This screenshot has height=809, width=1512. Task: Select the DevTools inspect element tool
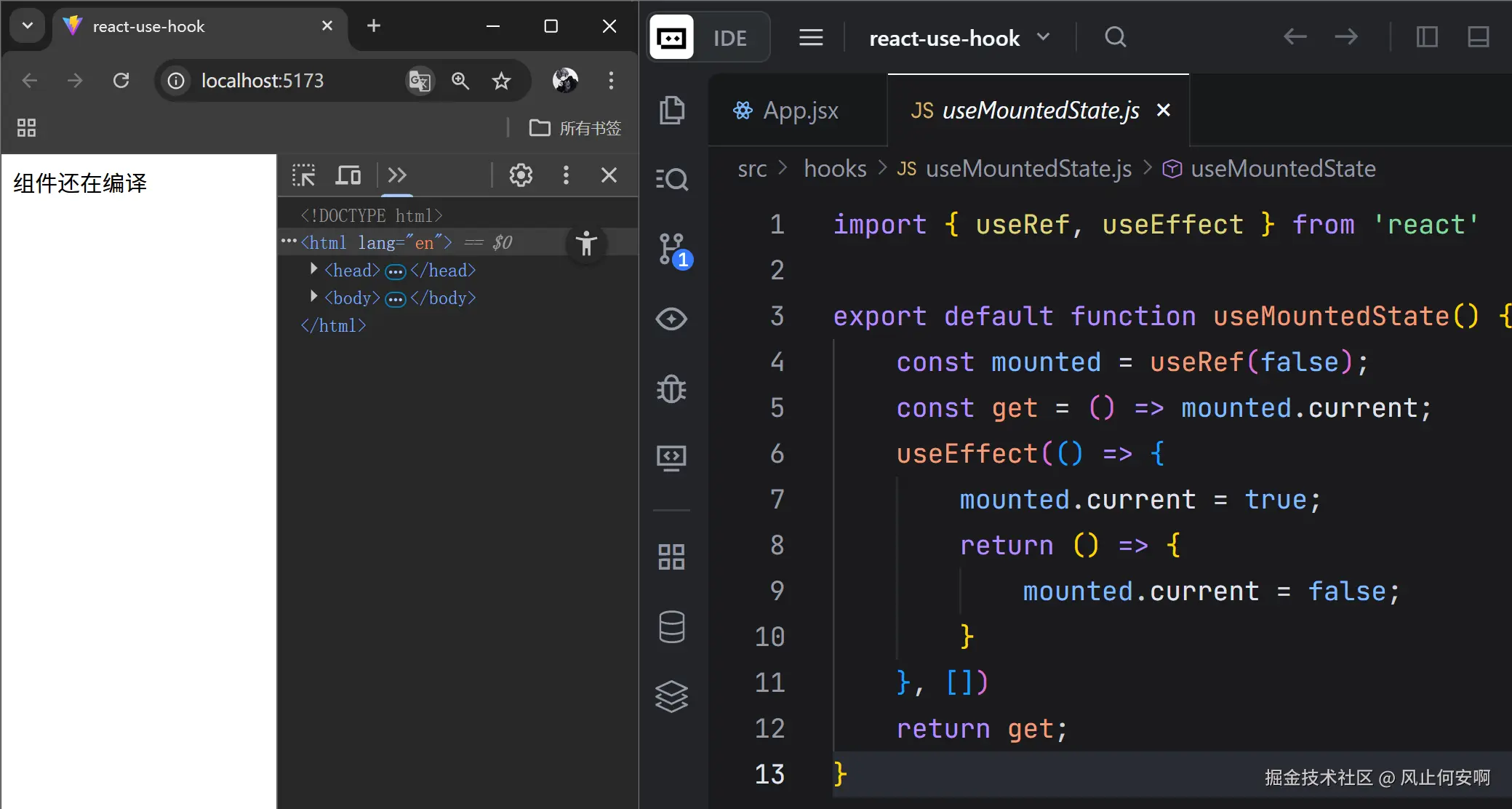304,175
